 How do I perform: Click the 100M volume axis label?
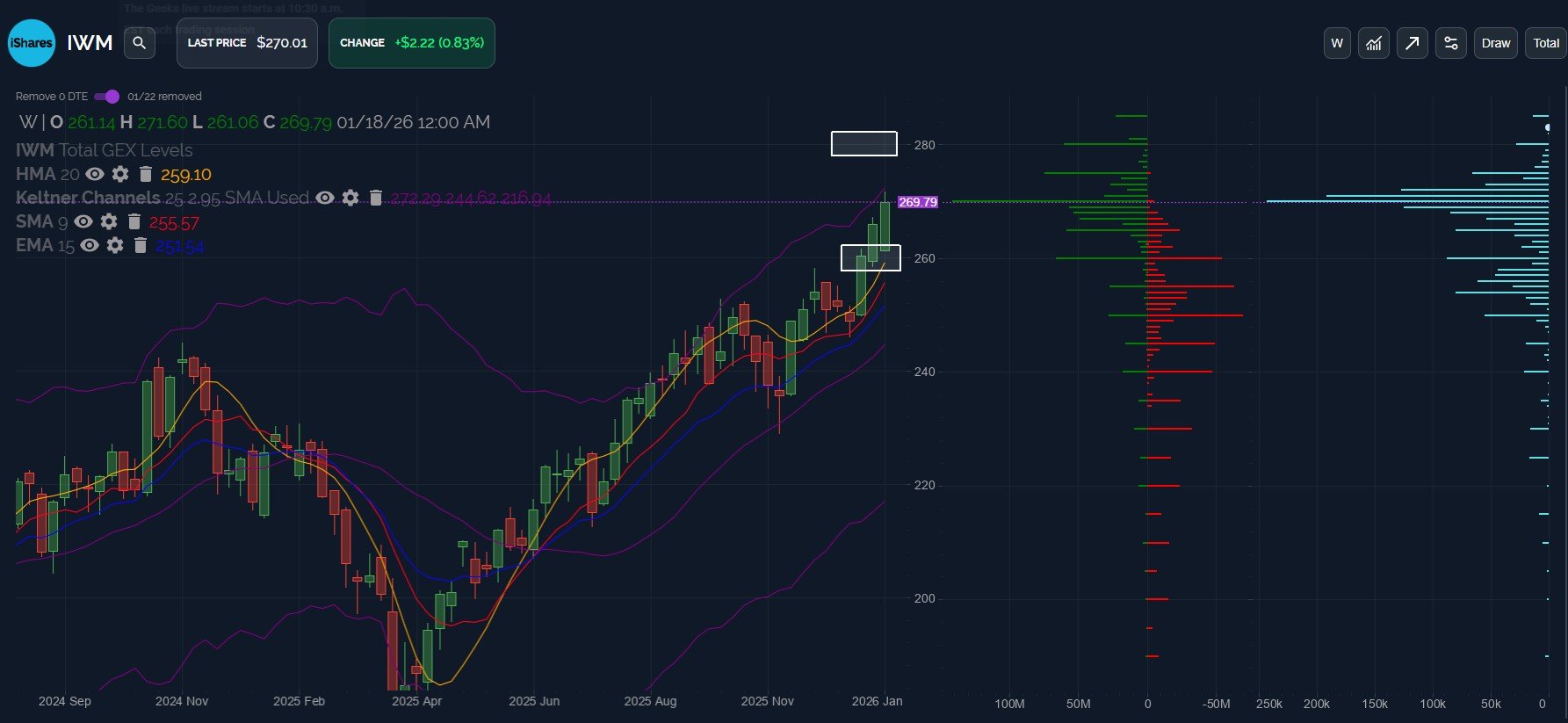pyautogui.click(x=1009, y=704)
